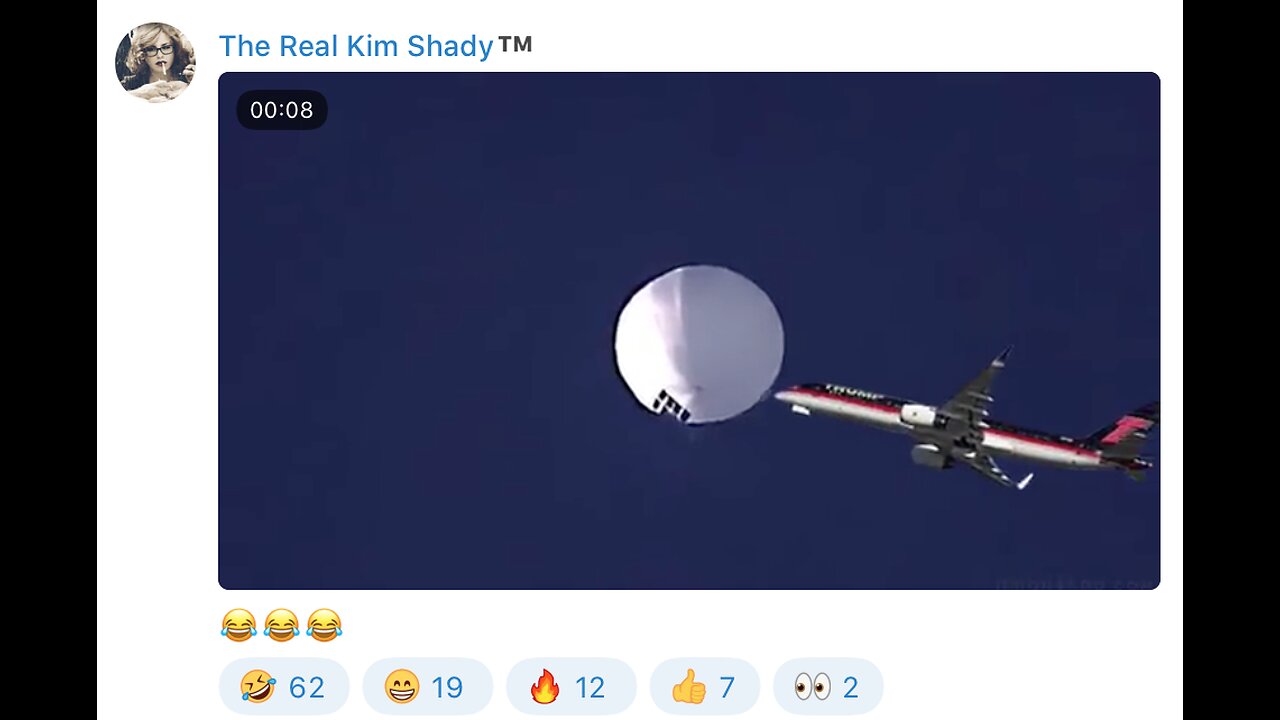The image size is (1280, 720).
Task: React with the fire emoji
Action: click(545, 688)
